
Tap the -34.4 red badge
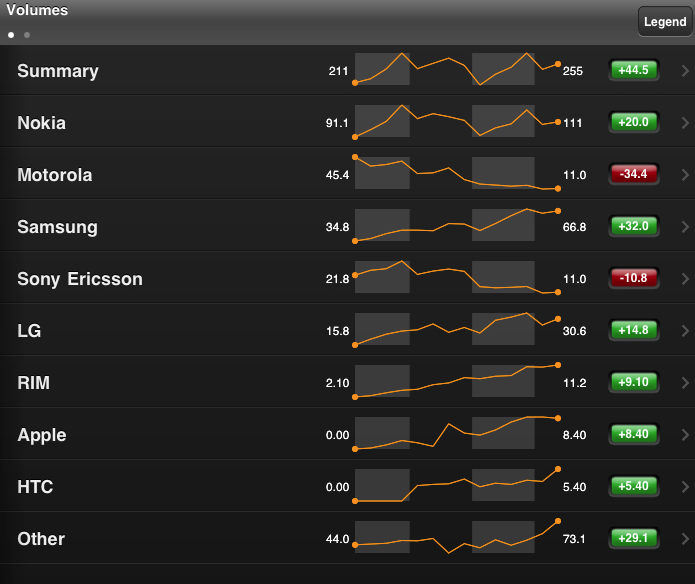pos(634,174)
